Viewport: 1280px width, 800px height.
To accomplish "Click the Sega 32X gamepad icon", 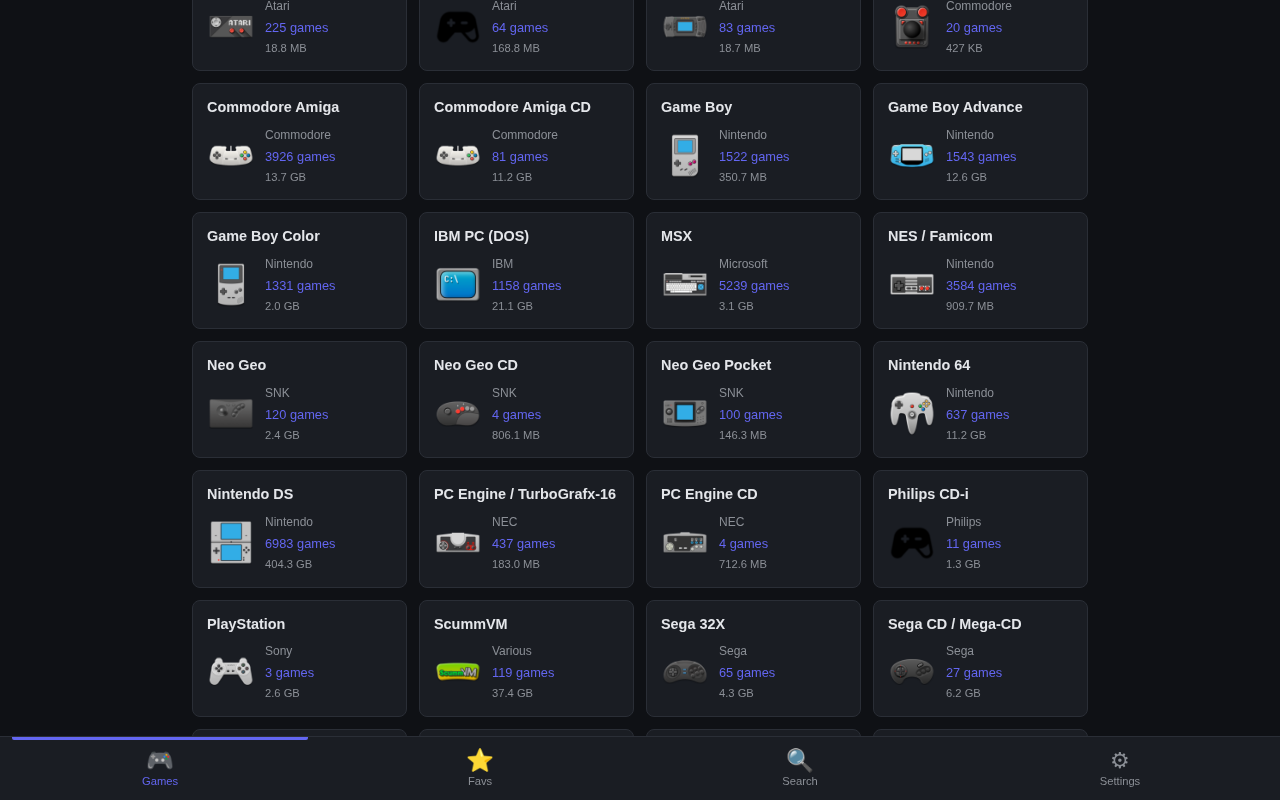I will (x=685, y=671).
